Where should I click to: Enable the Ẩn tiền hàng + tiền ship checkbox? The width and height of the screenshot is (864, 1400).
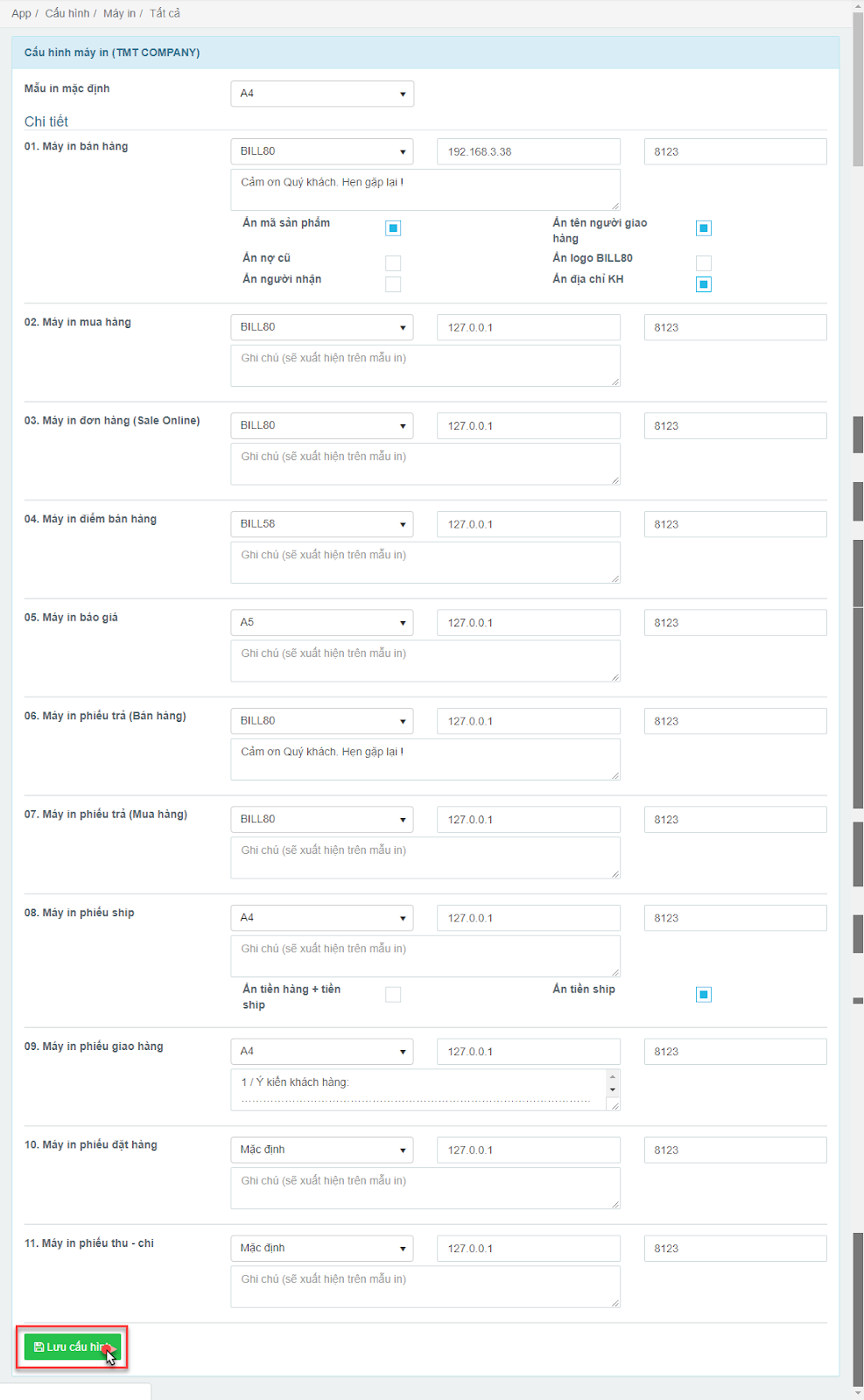393,995
